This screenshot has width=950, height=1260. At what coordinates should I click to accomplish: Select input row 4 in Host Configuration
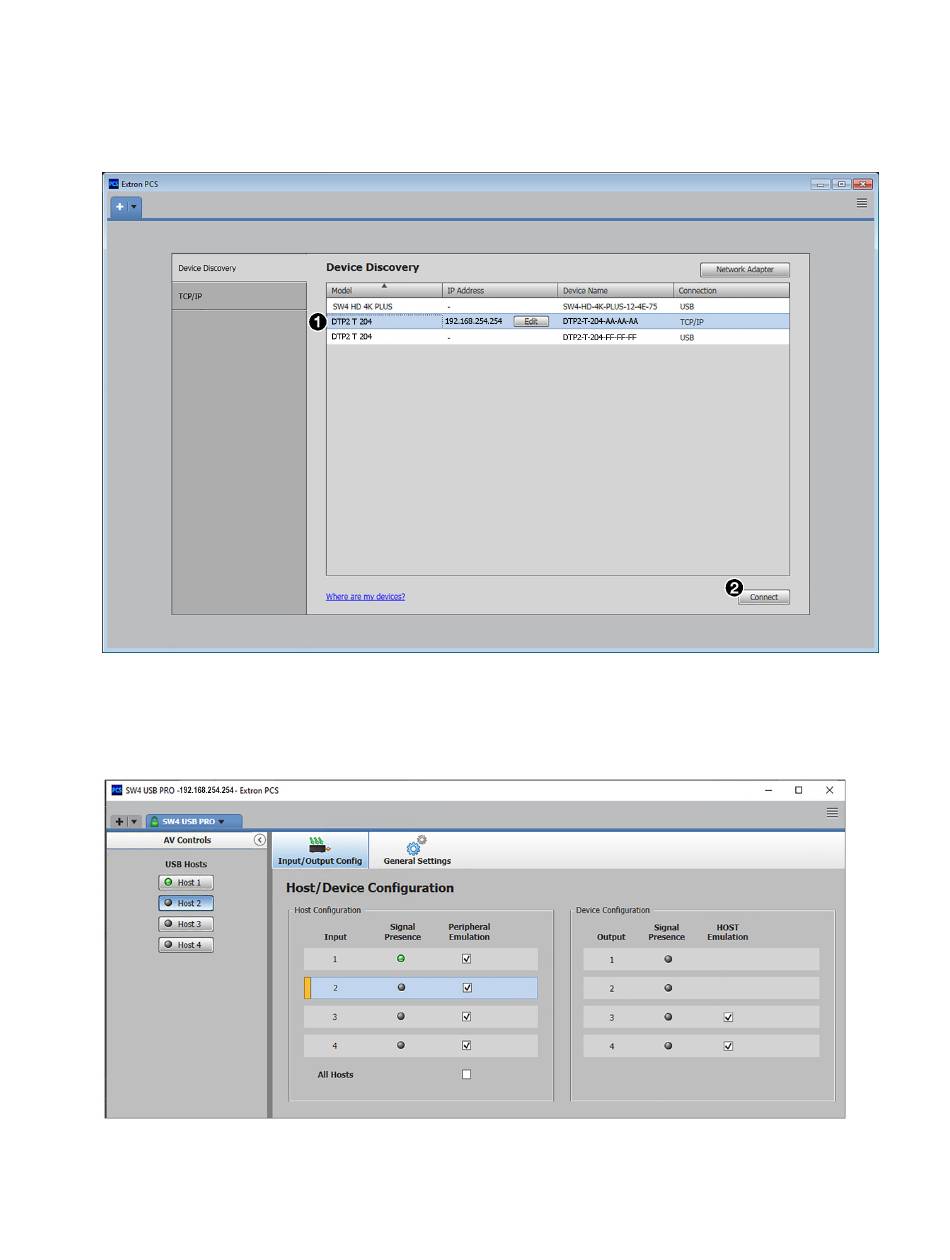click(421, 1046)
